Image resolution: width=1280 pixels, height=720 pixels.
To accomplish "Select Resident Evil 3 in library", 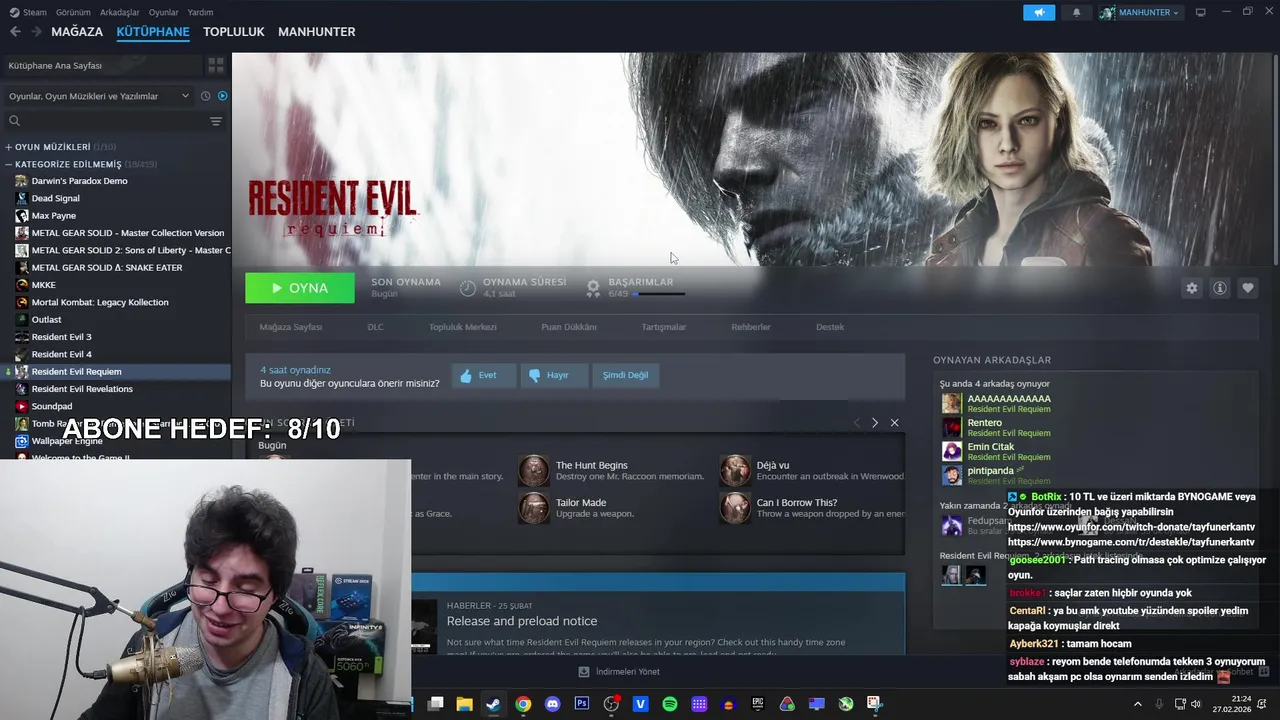I will click(61, 337).
